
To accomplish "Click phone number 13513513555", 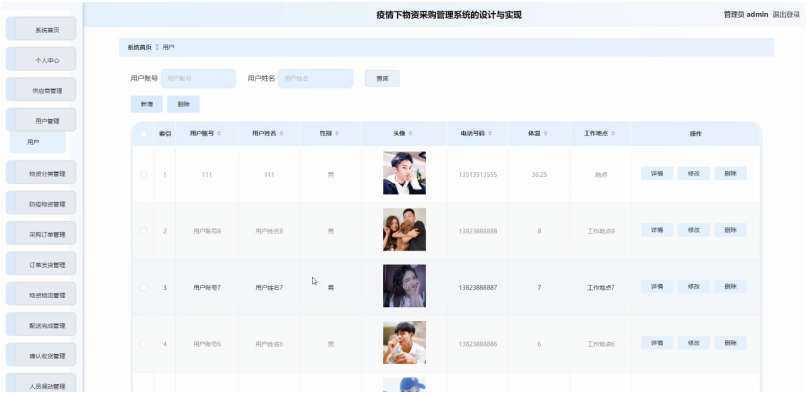I will tap(478, 175).
